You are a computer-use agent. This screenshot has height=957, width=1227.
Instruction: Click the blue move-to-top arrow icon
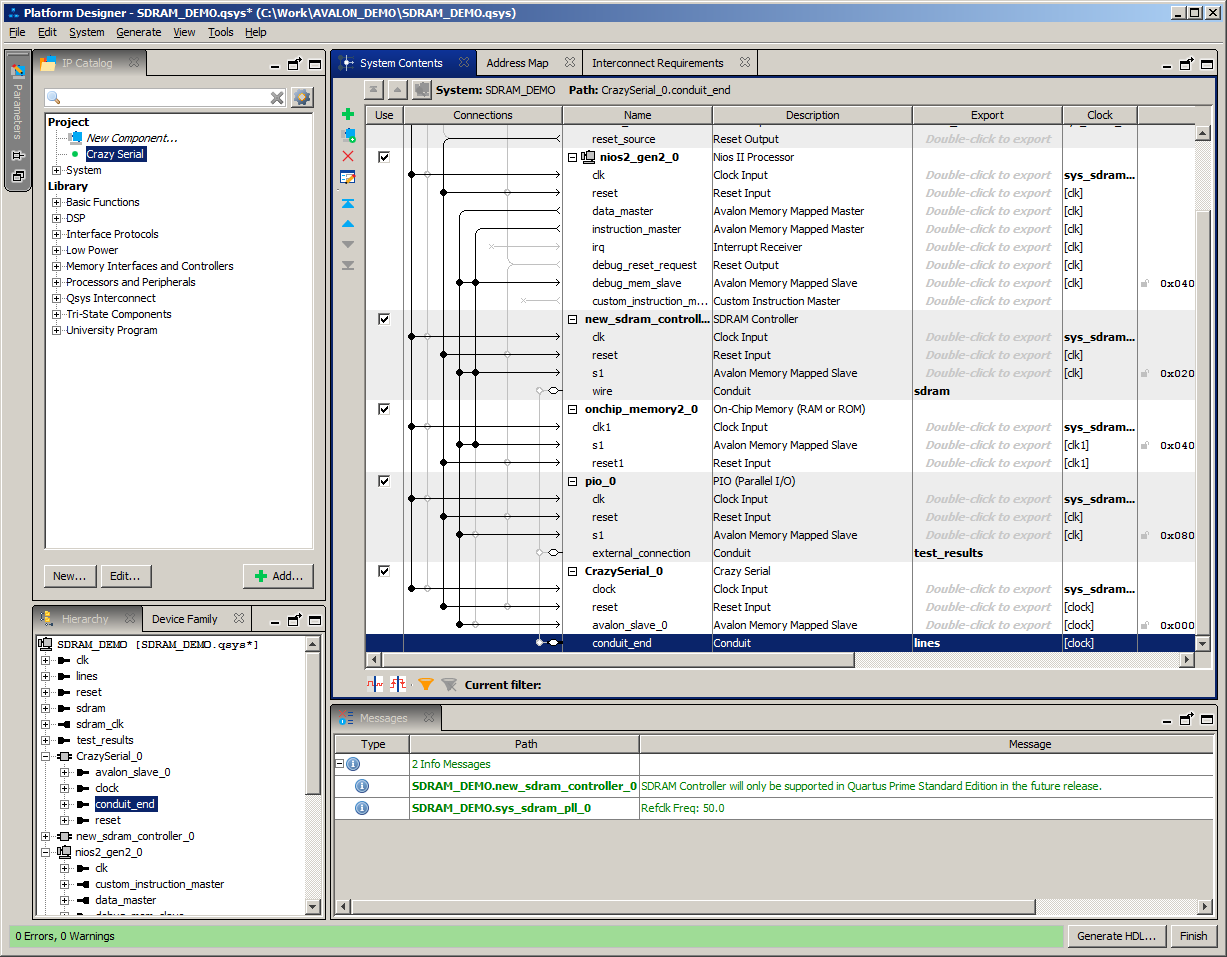[x=348, y=203]
